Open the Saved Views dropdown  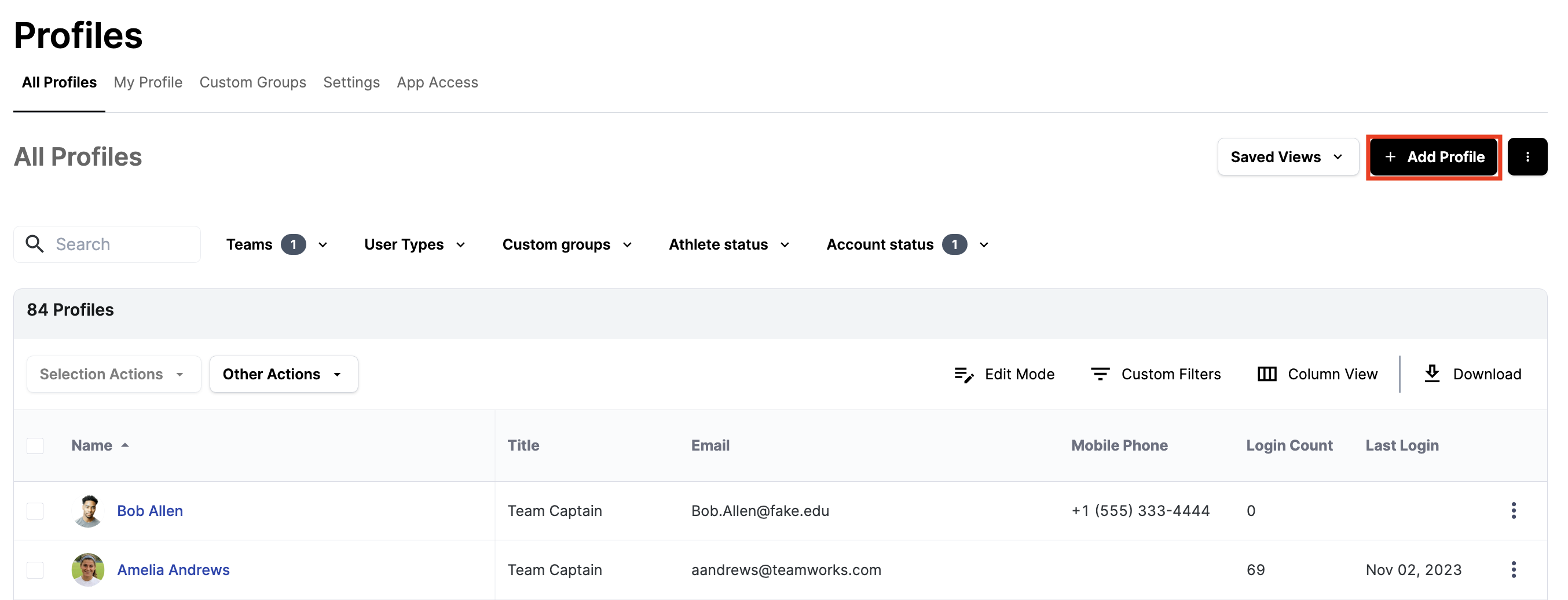(x=1287, y=157)
